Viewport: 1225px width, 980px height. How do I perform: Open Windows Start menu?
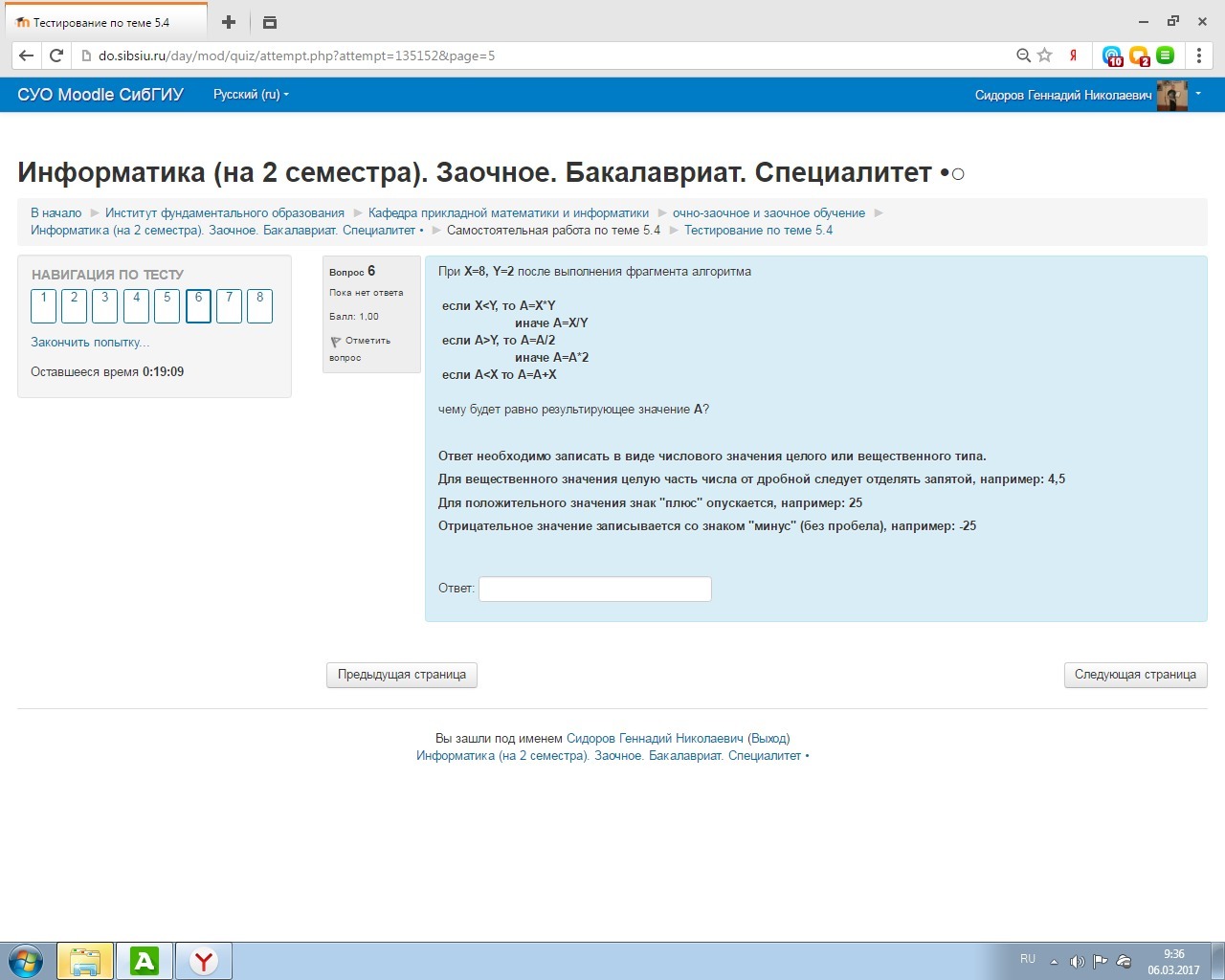pyautogui.click(x=26, y=961)
